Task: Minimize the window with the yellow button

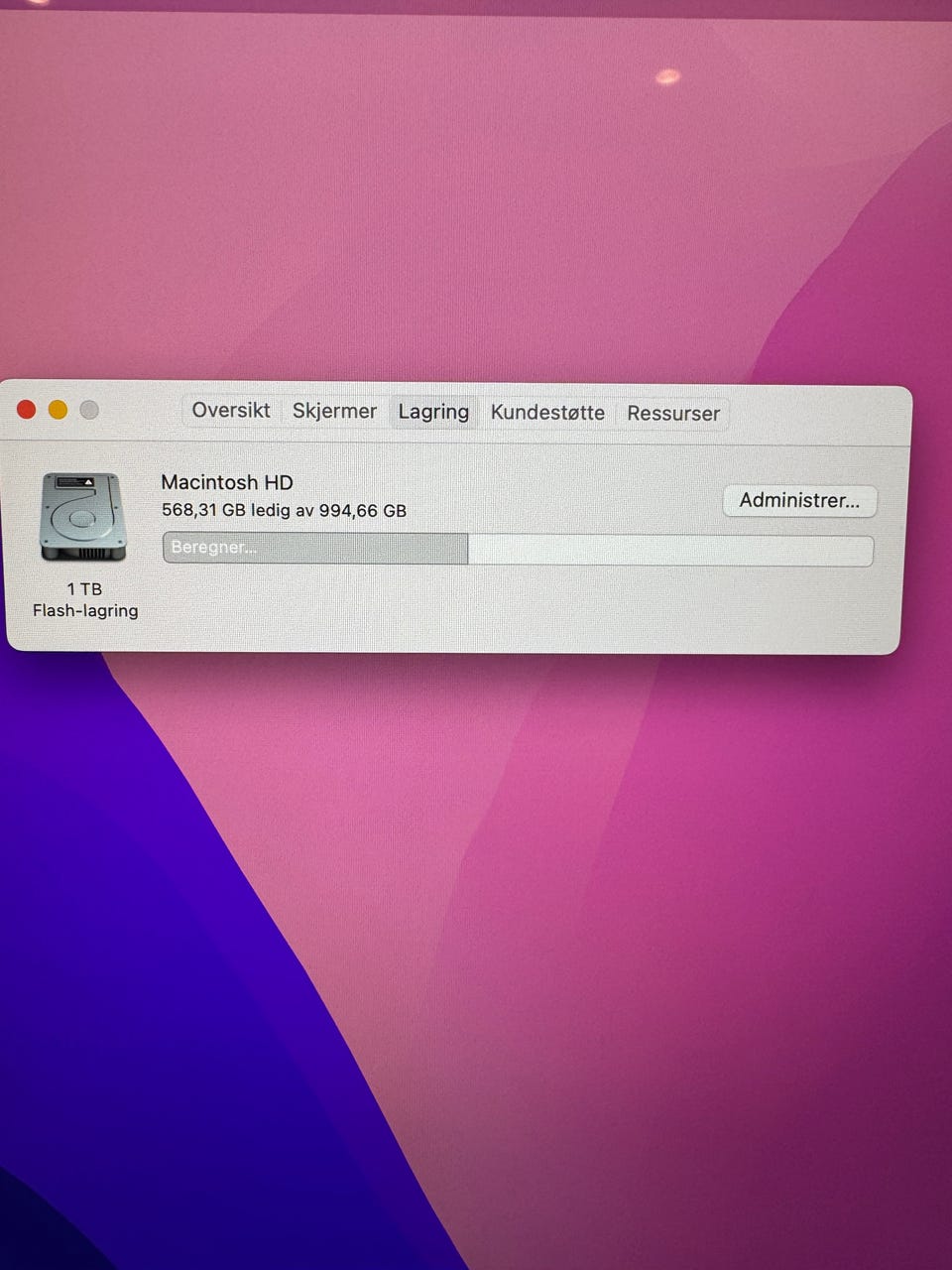Action: [58, 410]
